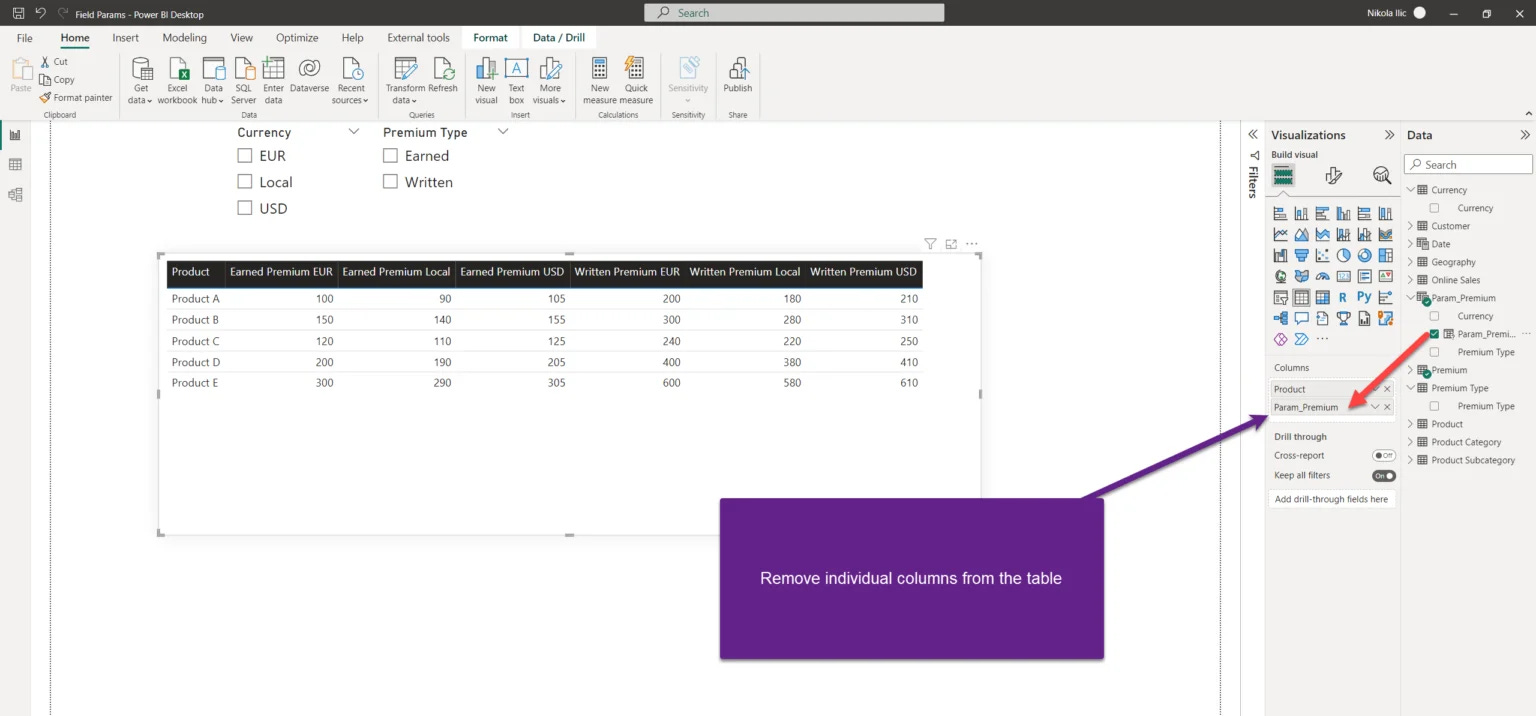Expand the Geography table in Data pane
This screenshot has height=716, width=1536.
(x=1411, y=262)
